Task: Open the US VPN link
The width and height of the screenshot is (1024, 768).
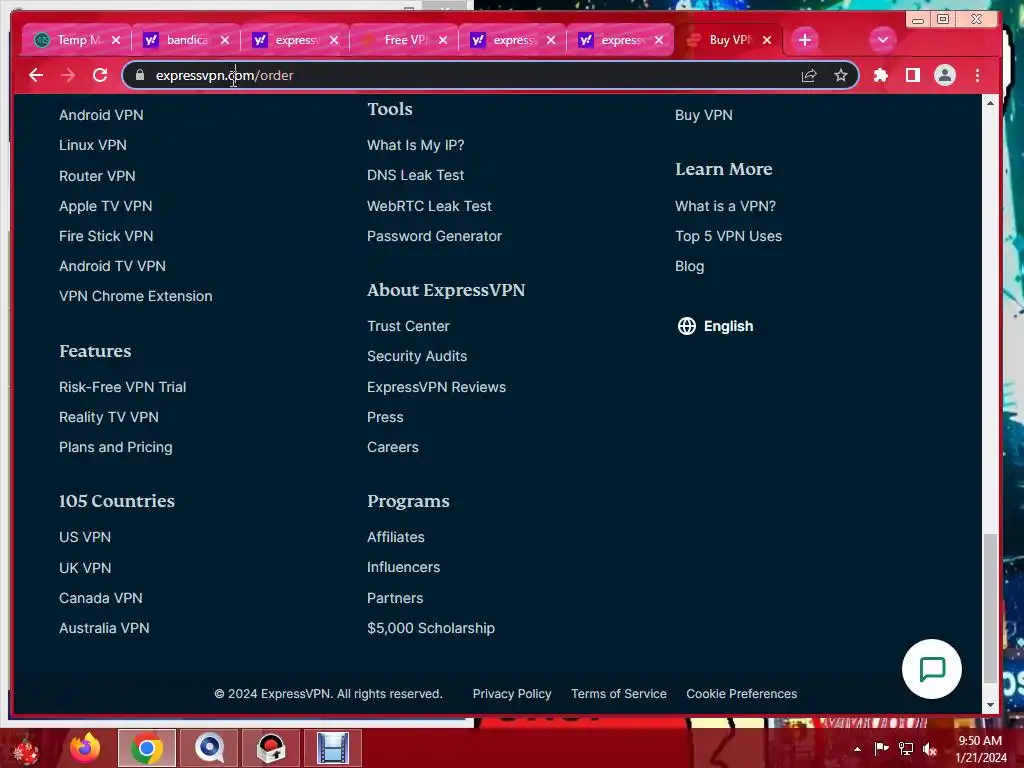Action: [x=85, y=537]
